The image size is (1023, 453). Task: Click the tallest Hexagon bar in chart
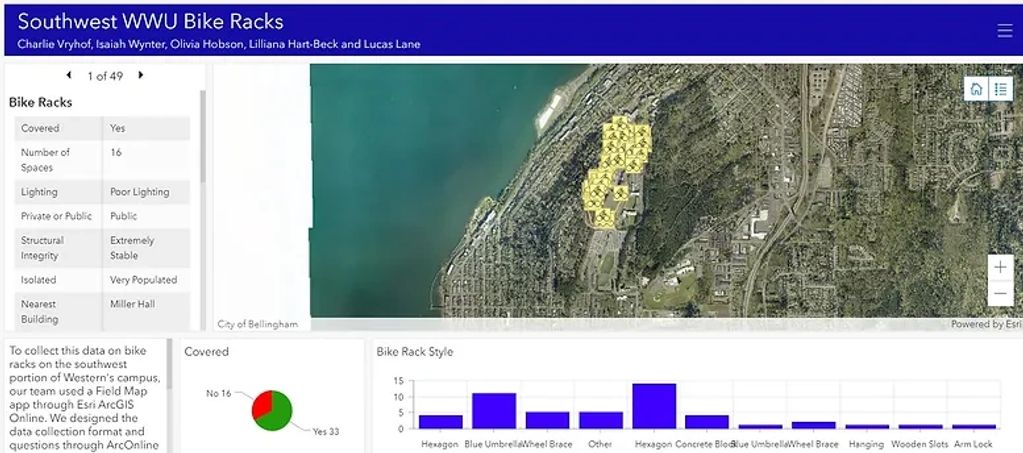tap(654, 405)
